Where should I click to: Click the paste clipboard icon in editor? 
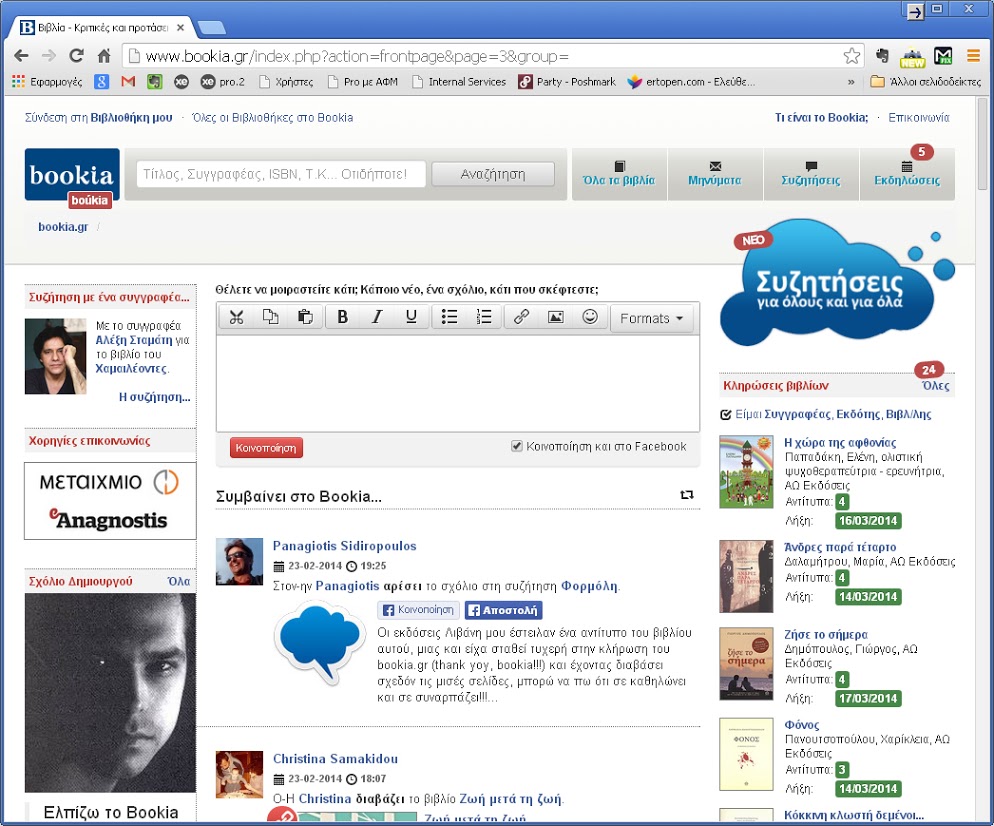(x=305, y=318)
